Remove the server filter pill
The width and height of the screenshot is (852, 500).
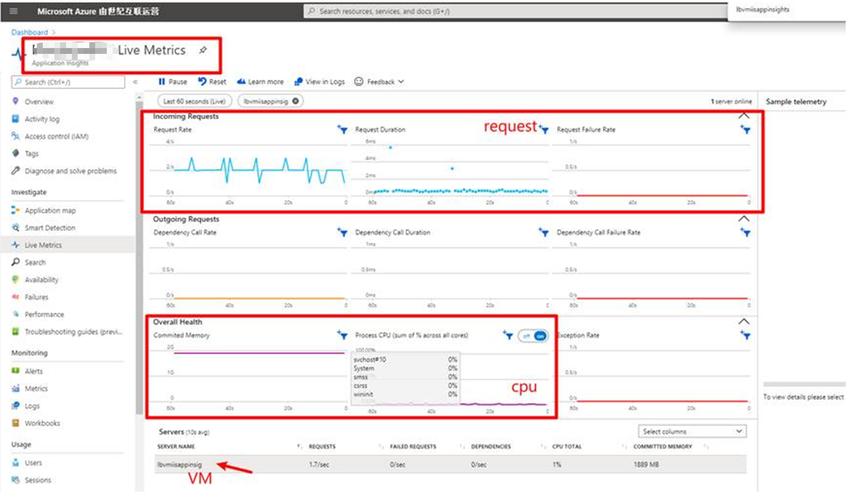pos(295,101)
